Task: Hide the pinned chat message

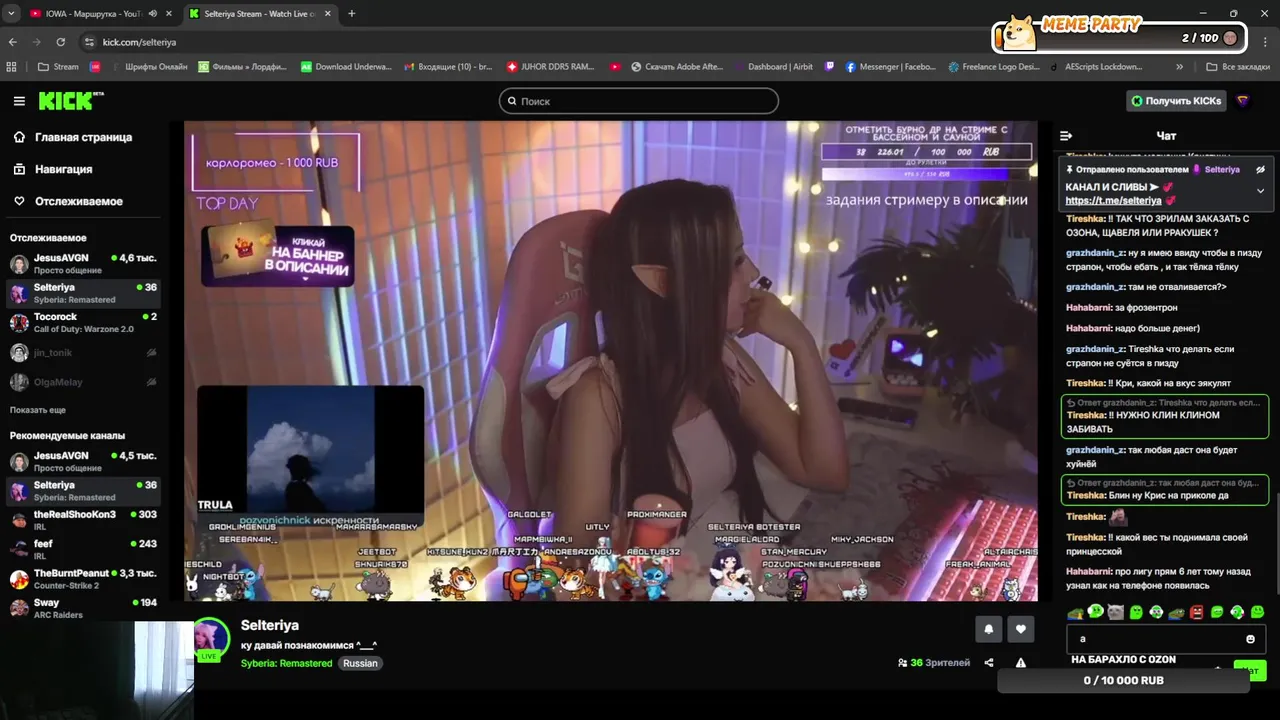Action: (x=1260, y=170)
